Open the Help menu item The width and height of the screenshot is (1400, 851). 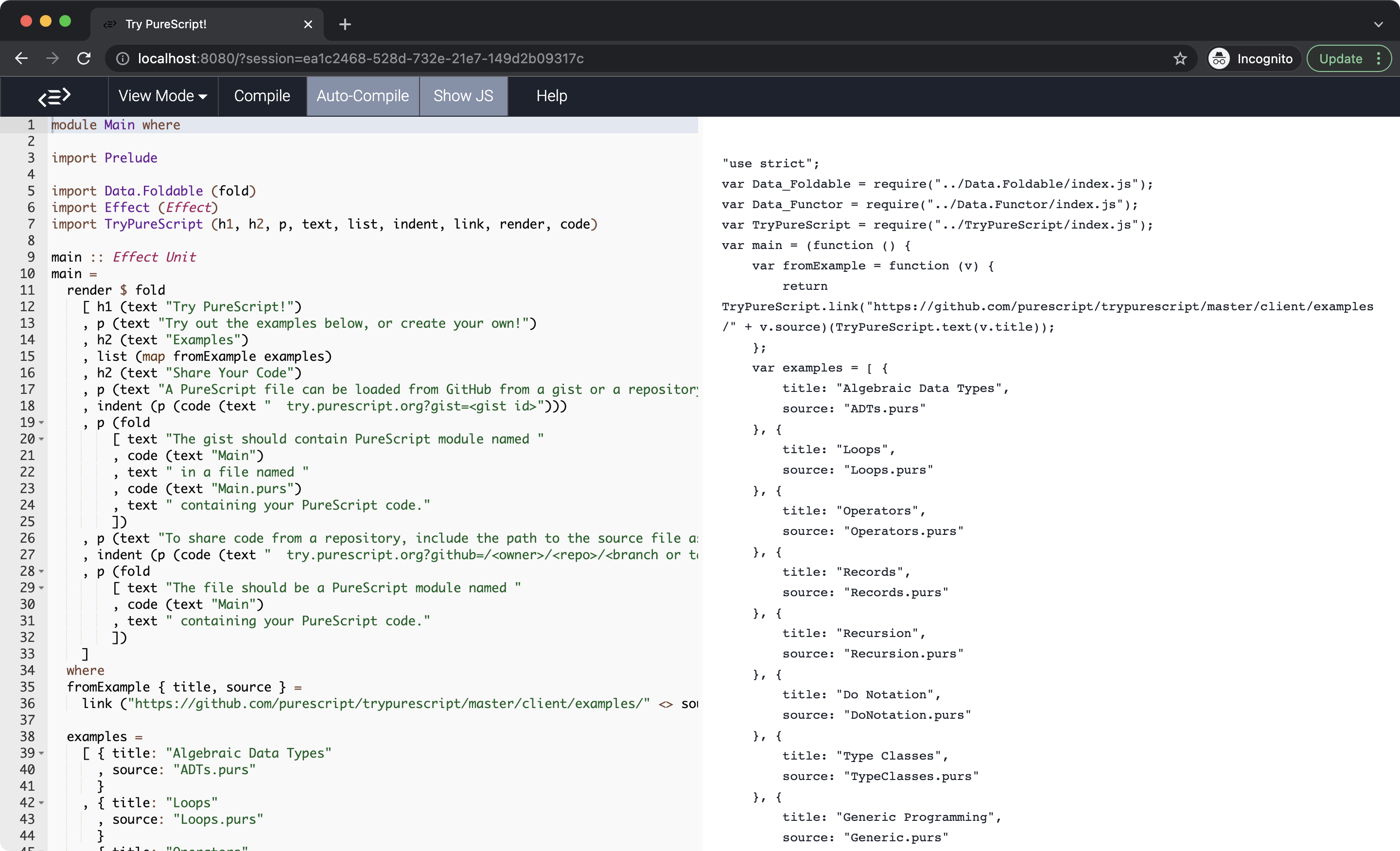click(552, 96)
